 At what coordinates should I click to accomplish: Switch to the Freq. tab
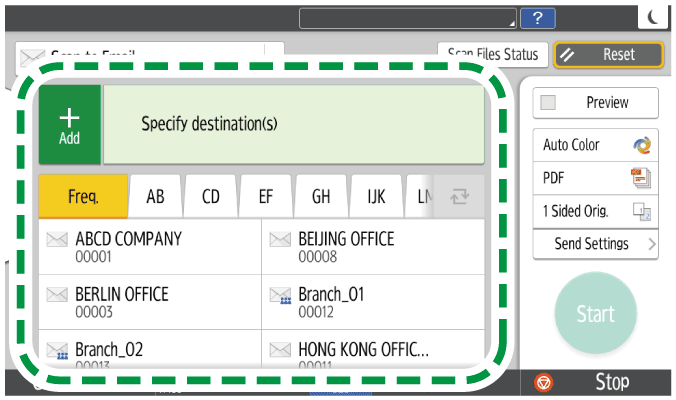pyautogui.click(x=83, y=197)
